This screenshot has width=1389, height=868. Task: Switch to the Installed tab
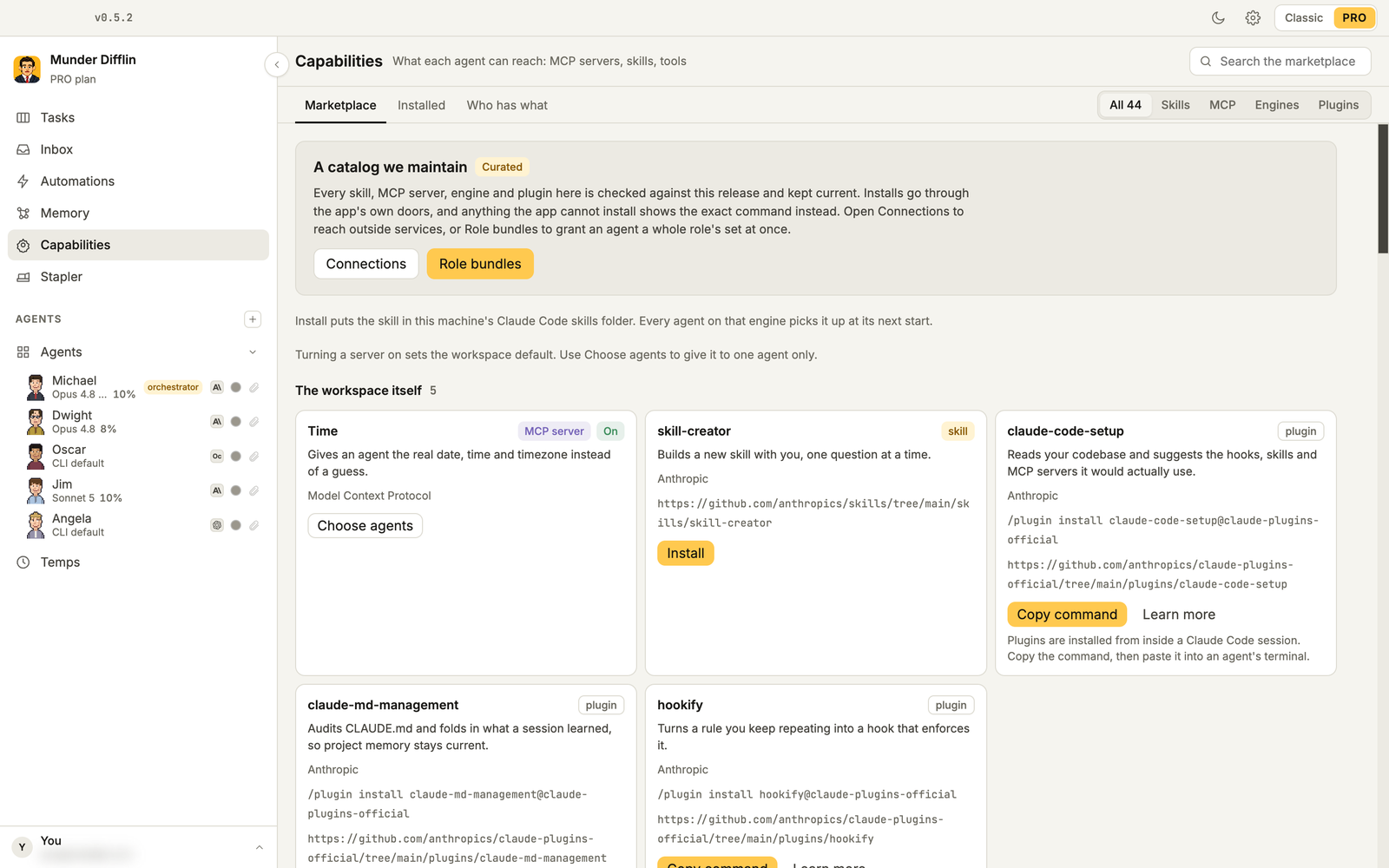(421, 105)
